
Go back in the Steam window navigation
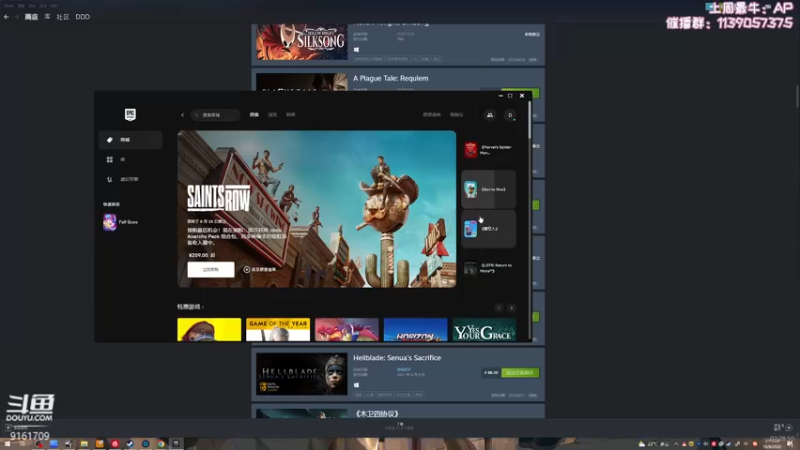click(6, 17)
